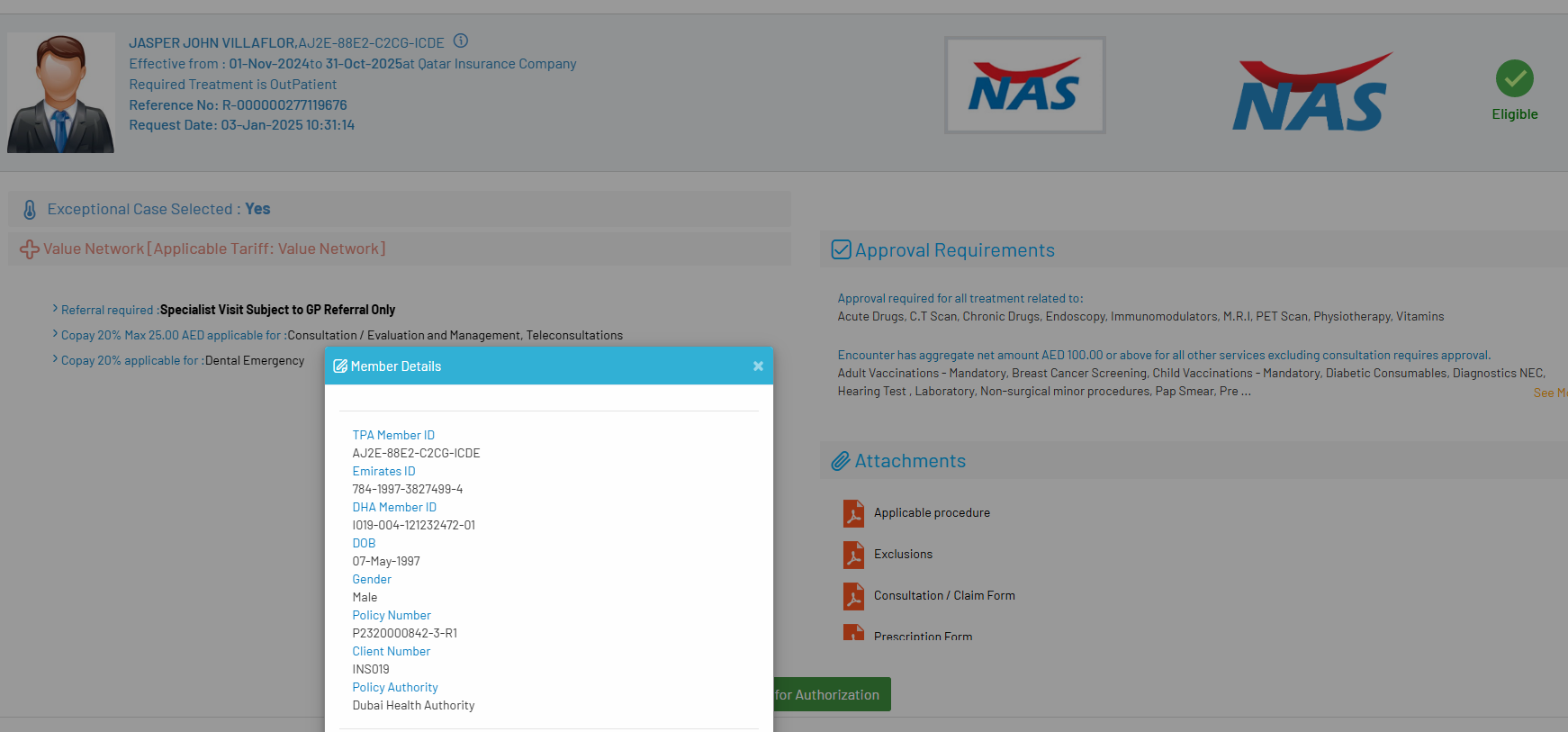Viewport: 1568px width, 732px height.
Task: Click the framed NAS logo thumbnail
Action: point(1024,86)
